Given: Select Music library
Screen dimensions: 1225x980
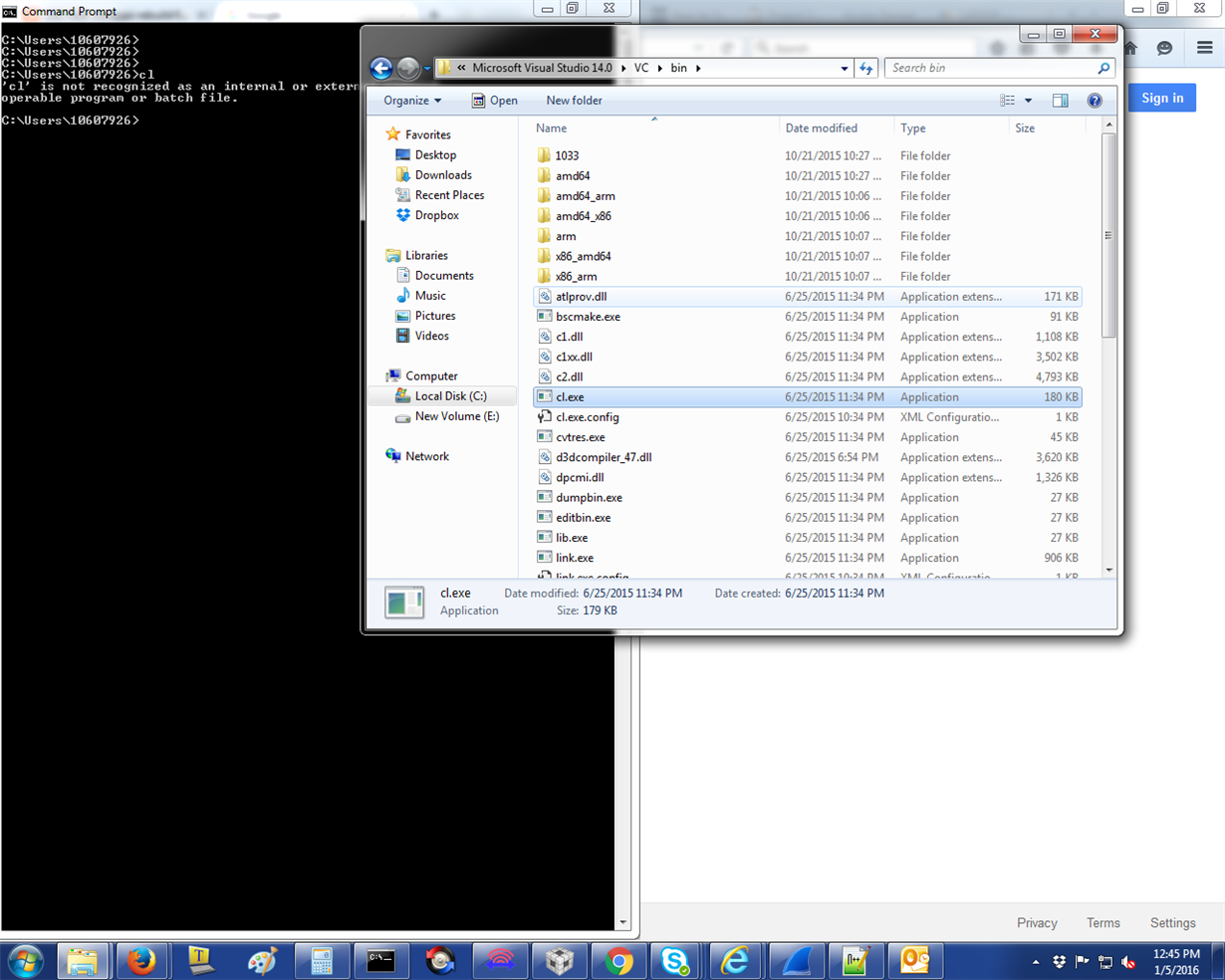Looking at the screenshot, I should [430, 296].
